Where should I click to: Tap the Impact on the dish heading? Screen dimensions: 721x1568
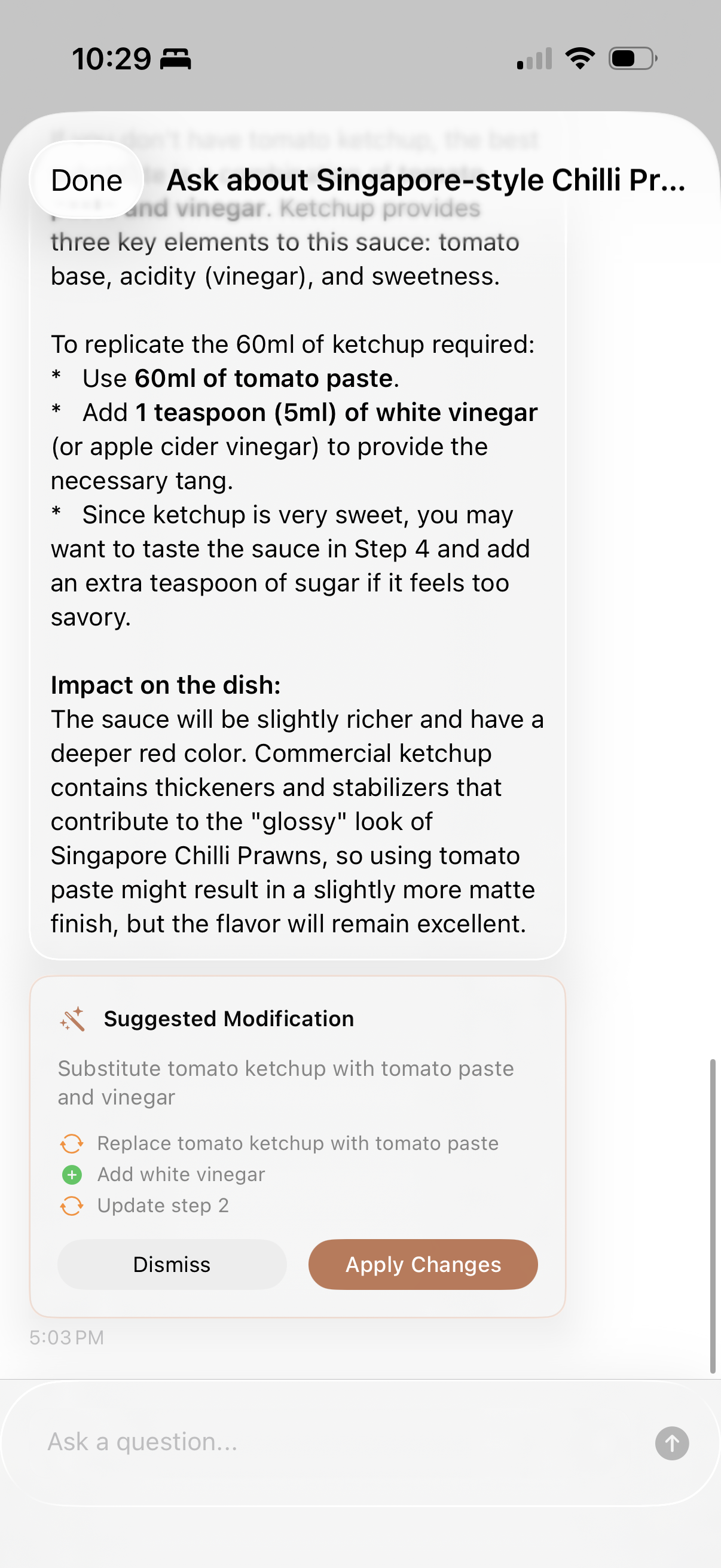(x=166, y=685)
